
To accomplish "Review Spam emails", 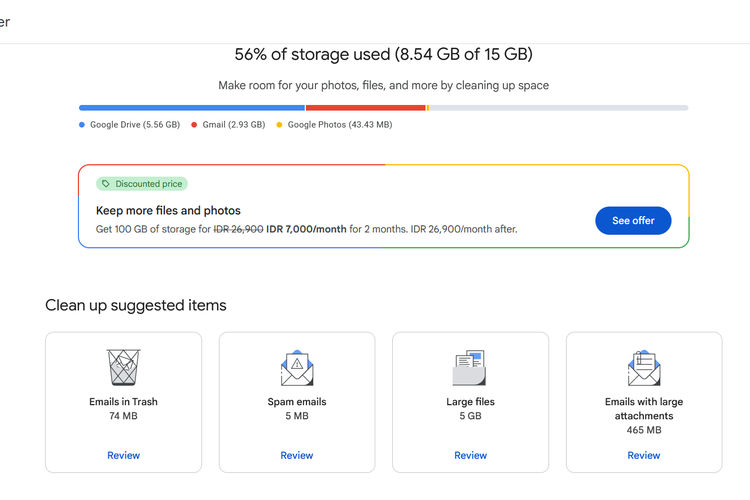I will click(x=297, y=455).
